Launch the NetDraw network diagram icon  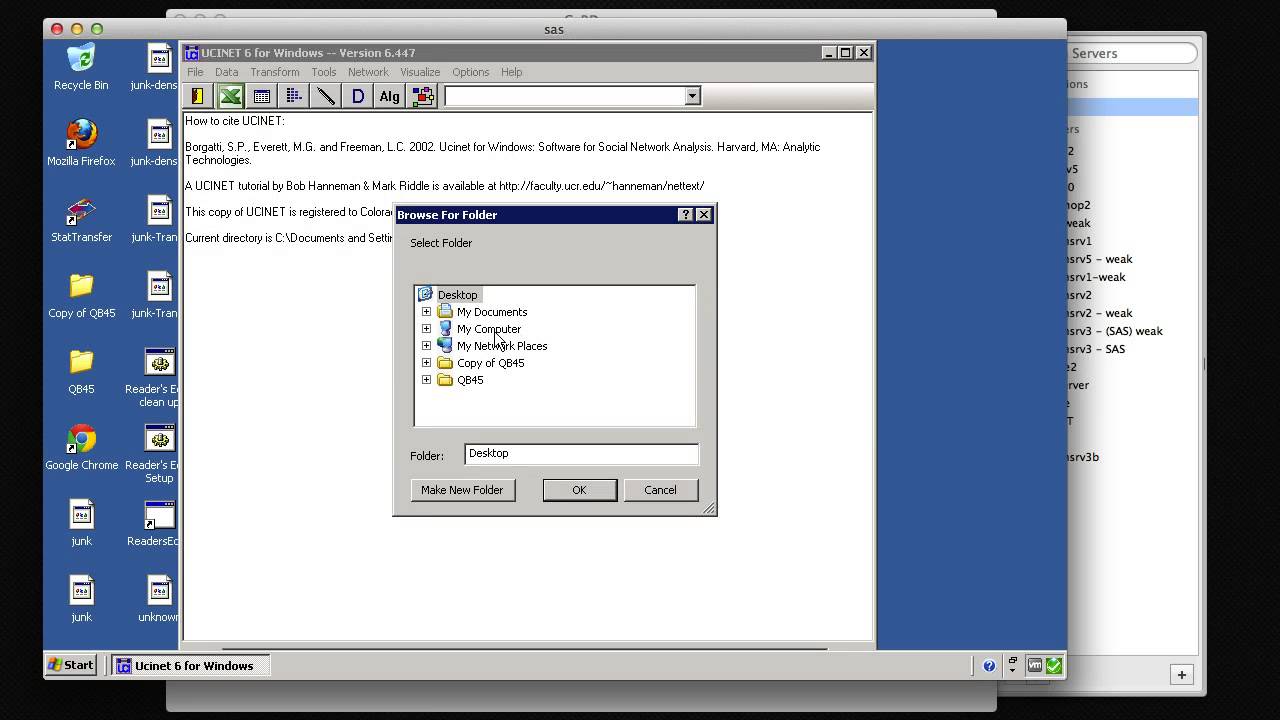[x=422, y=96]
